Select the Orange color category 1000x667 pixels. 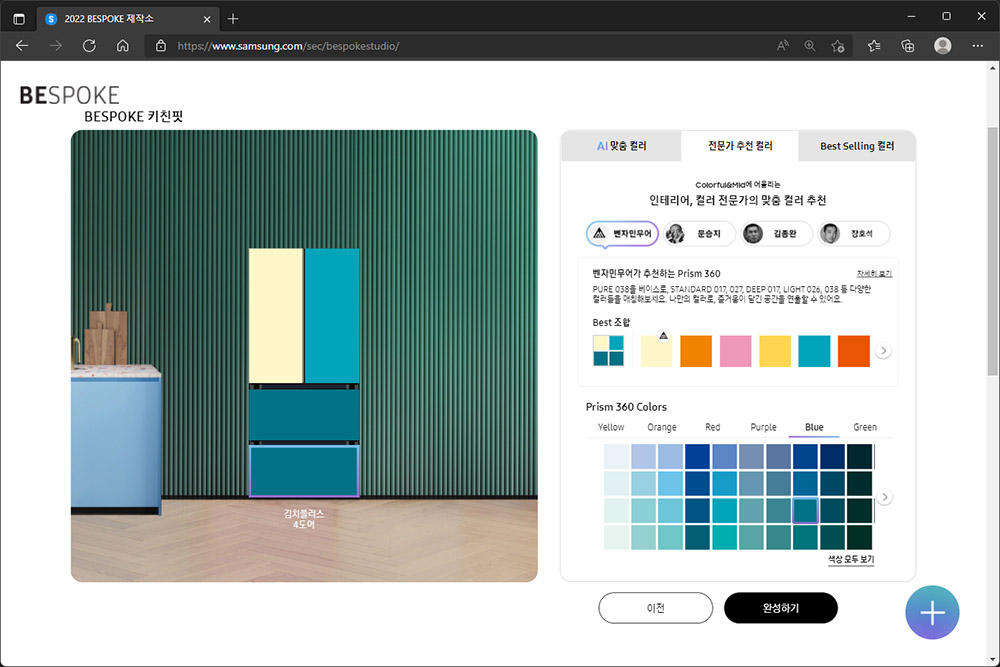[661, 427]
